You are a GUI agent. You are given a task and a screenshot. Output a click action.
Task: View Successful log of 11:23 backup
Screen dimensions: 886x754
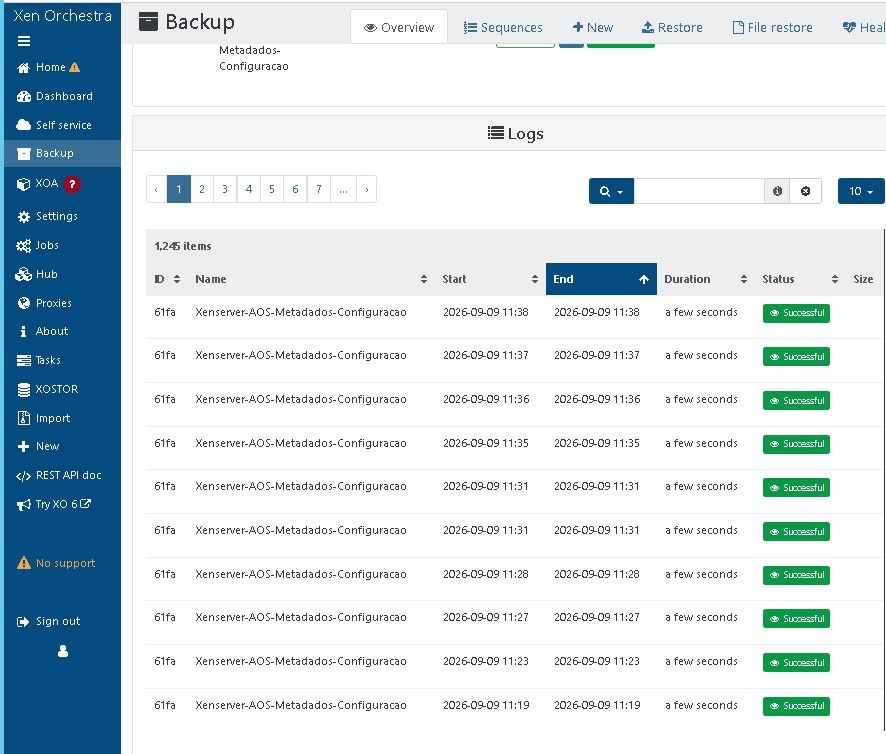click(796, 663)
